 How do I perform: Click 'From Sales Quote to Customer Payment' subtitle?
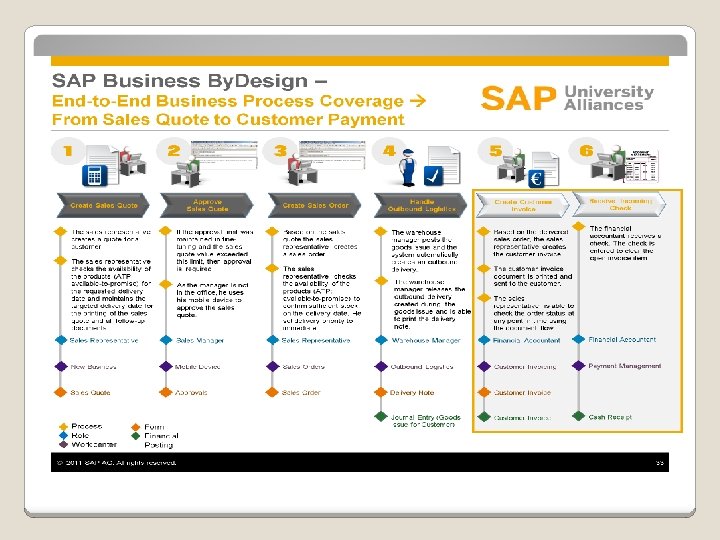coord(228,119)
